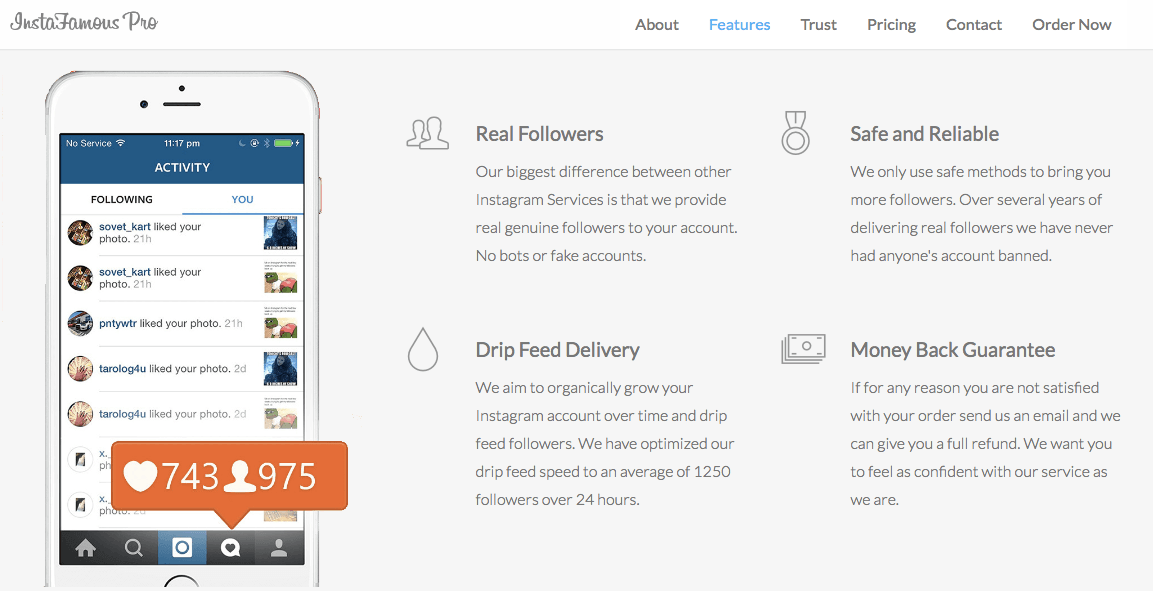Click the orange 743 likes notification badge
Screen dimensions: 1153x591
click(229, 476)
